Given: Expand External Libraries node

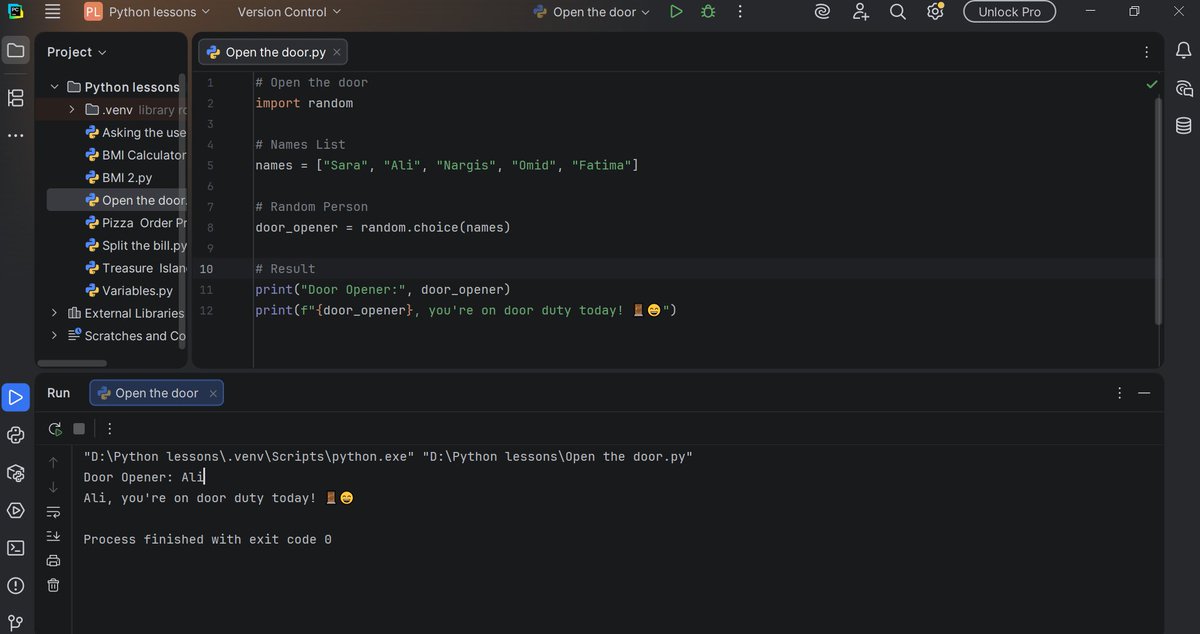Looking at the screenshot, I should point(55,313).
